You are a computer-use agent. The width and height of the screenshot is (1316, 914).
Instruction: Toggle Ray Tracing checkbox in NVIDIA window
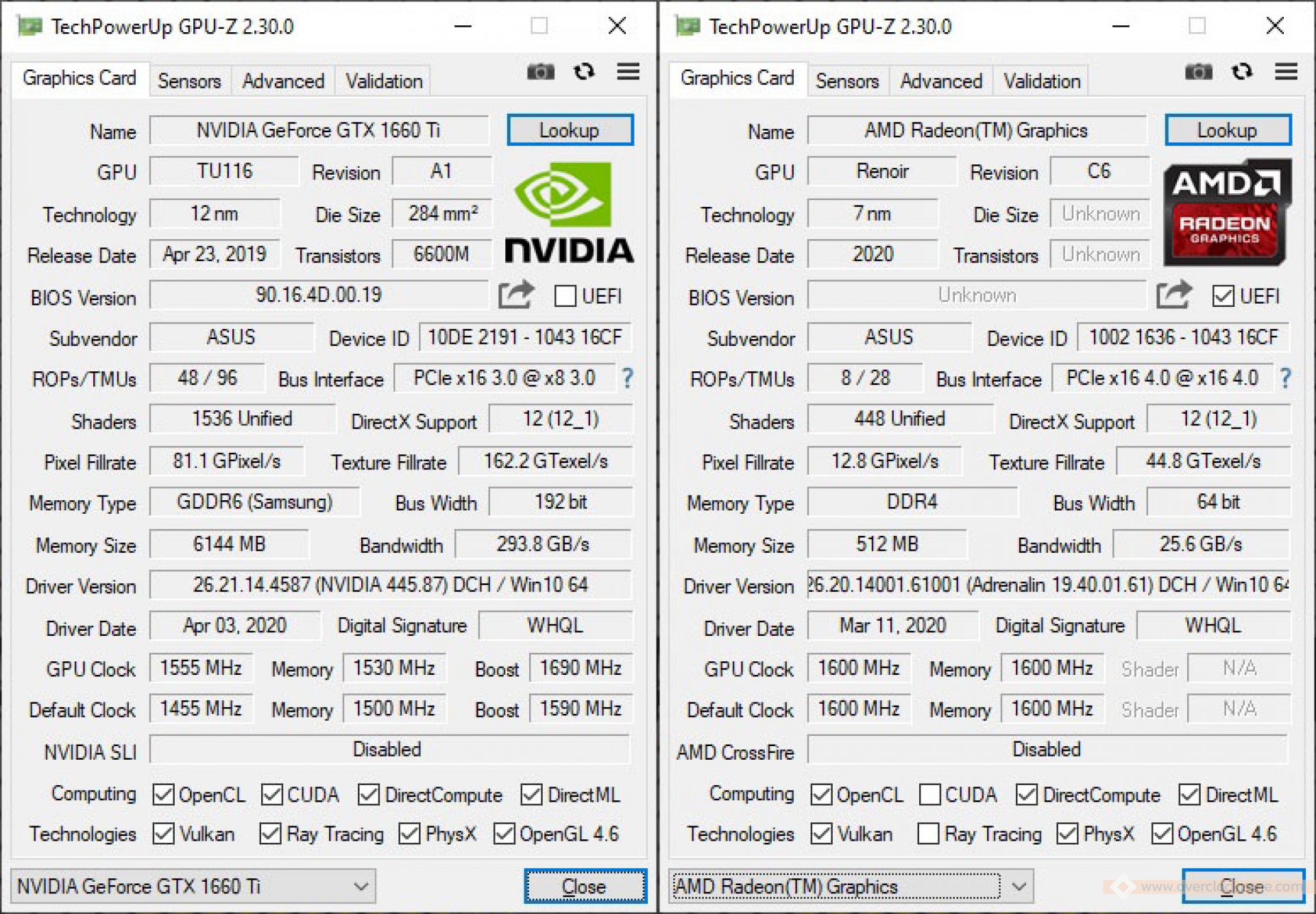coord(271,834)
